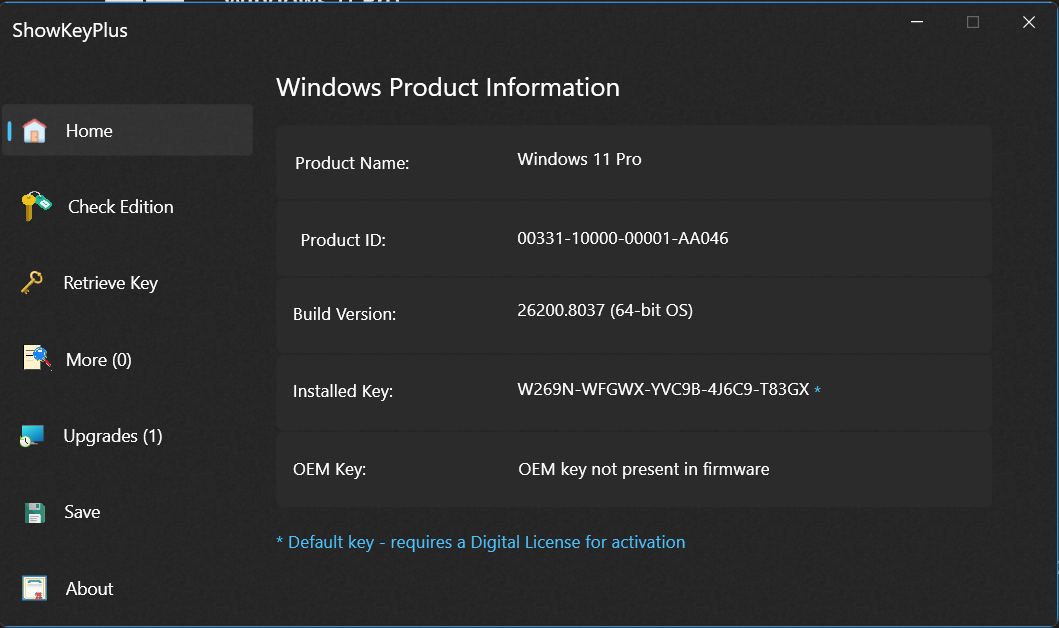This screenshot has width=1059, height=628.
Task: Click the blue asterisk after the installed key
Action: pyautogui.click(x=817, y=390)
